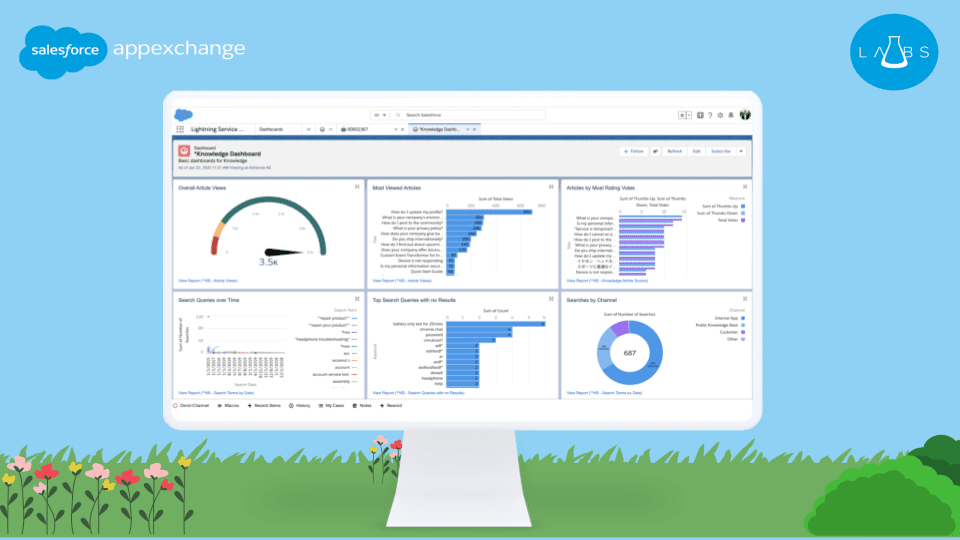Expand the Most Viewed Articles chart
The height and width of the screenshot is (540, 960).
(x=551, y=187)
